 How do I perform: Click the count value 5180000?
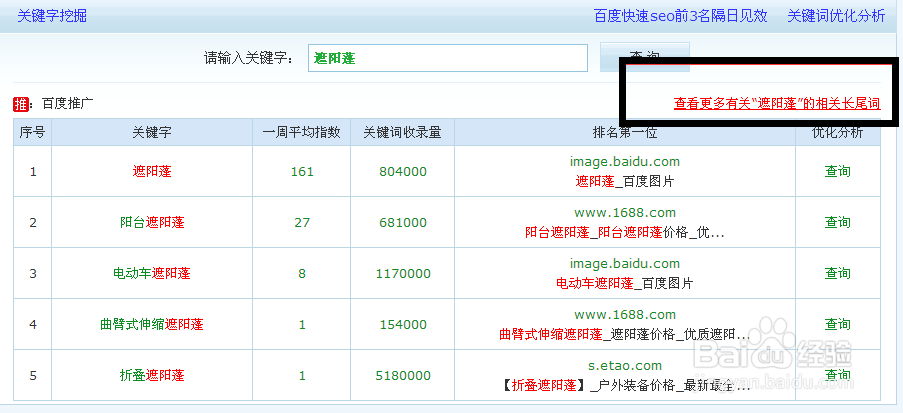point(403,376)
